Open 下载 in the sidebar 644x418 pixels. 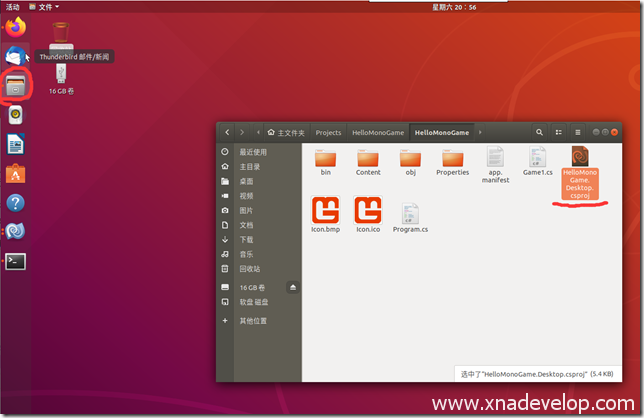(x=247, y=240)
